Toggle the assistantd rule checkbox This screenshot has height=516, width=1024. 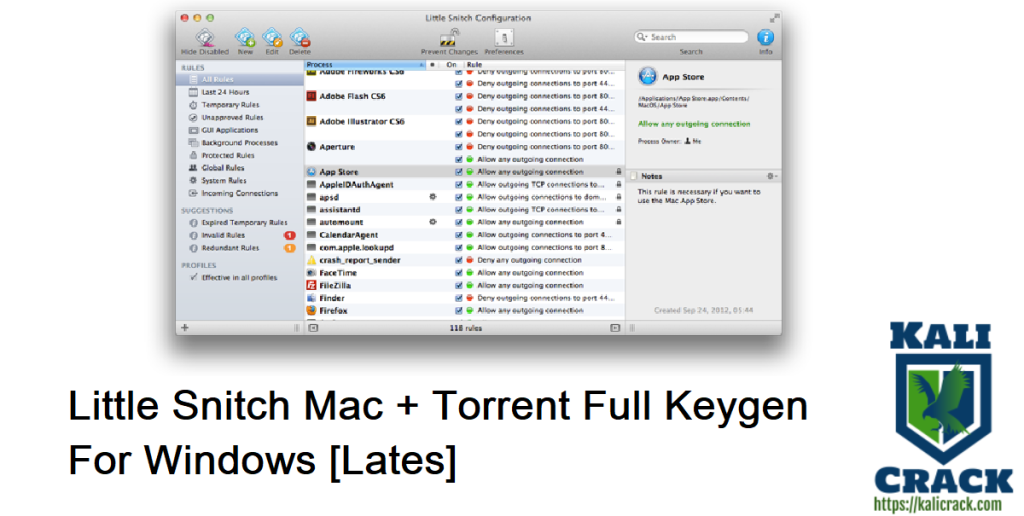coord(458,210)
